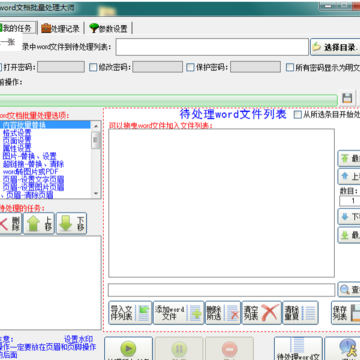Click the 保护密码 password field

[x=255, y=67]
